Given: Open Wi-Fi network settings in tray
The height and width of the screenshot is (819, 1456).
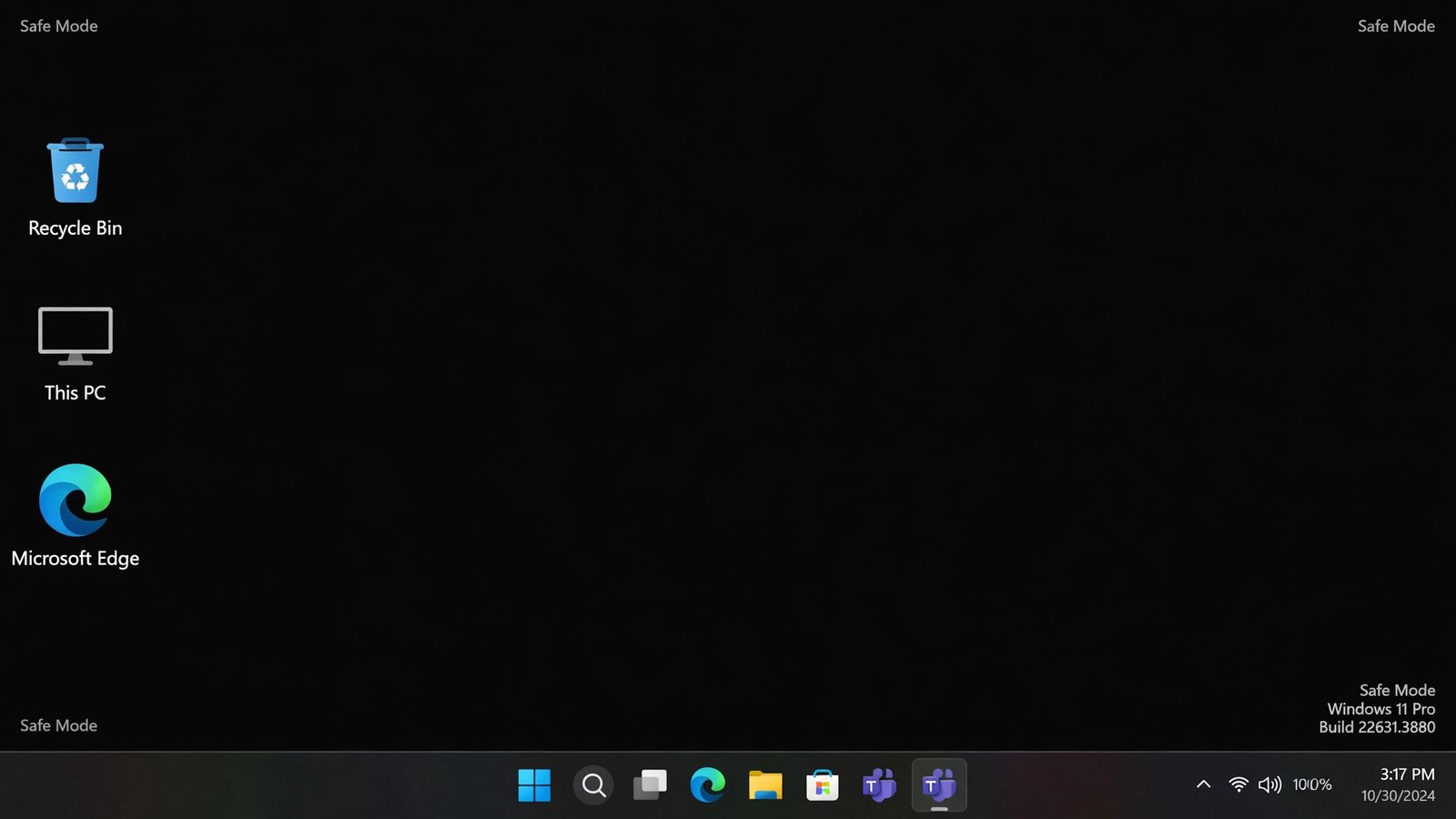Looking at the screenshot, I should click(x=1239, y=784).
